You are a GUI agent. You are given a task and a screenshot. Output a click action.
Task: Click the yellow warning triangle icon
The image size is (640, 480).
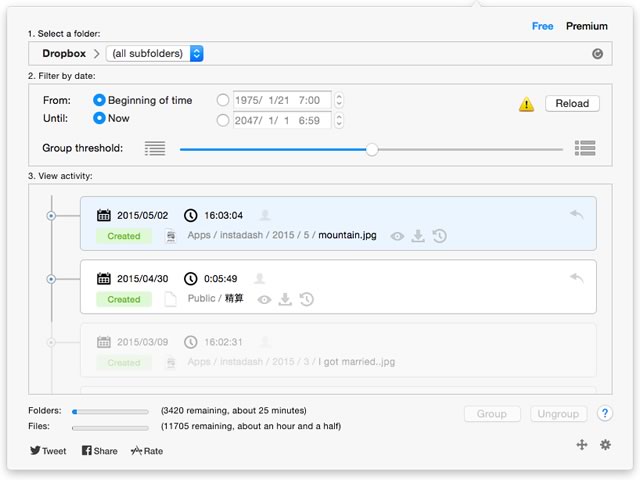point(526,104)
